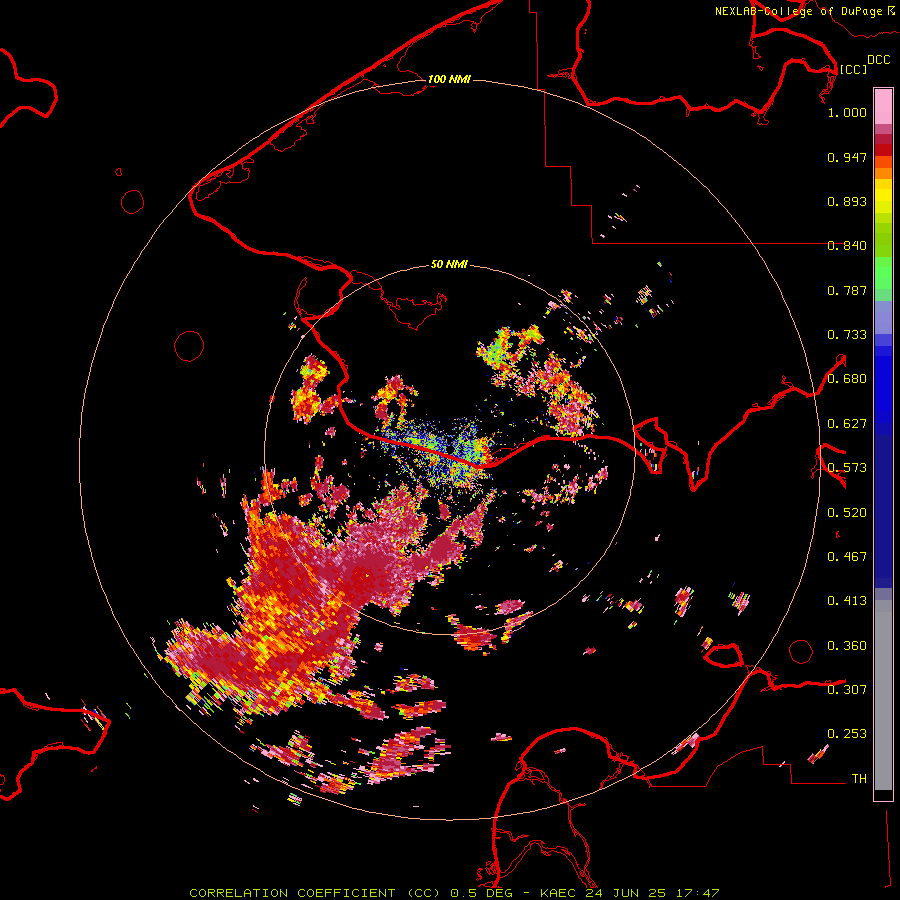
Task: Click the 100 NMI range ring label
Action: point(449,79)
